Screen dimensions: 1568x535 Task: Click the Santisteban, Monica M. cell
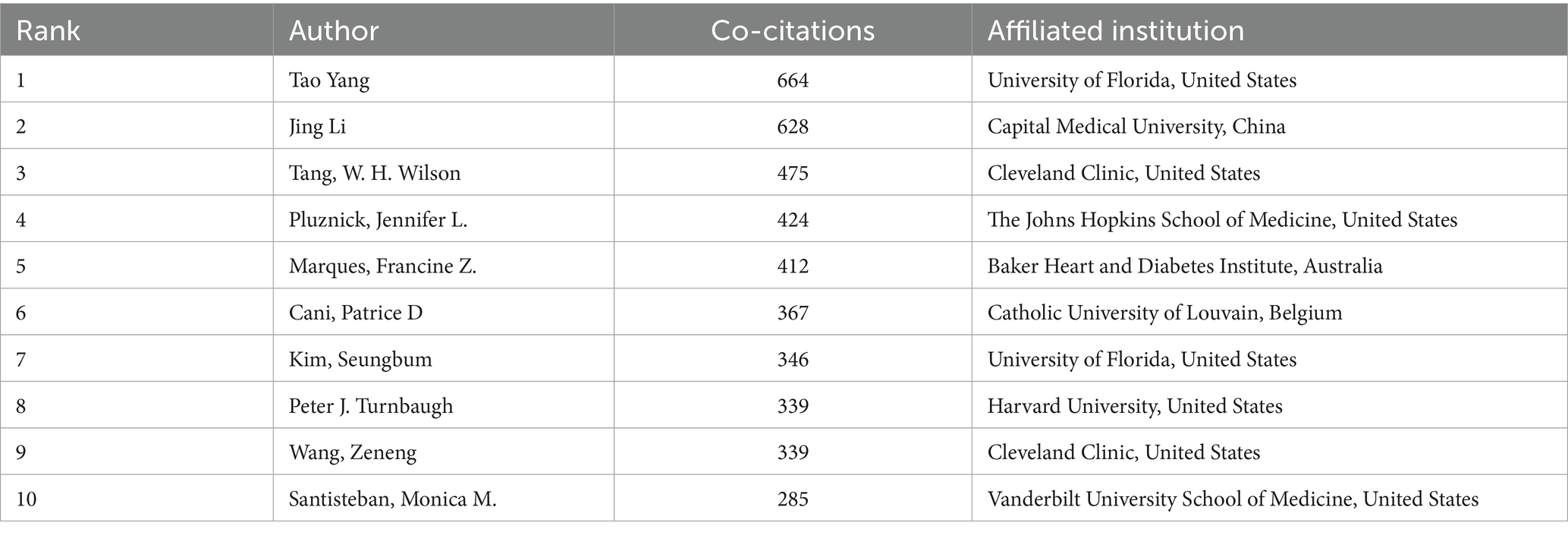coord(444,499)
